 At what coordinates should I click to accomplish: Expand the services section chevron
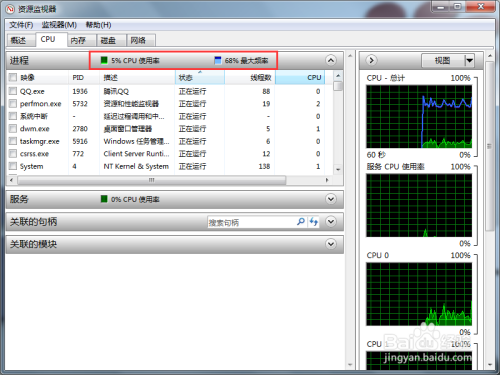pyautogui.click(x=331, y=199)
